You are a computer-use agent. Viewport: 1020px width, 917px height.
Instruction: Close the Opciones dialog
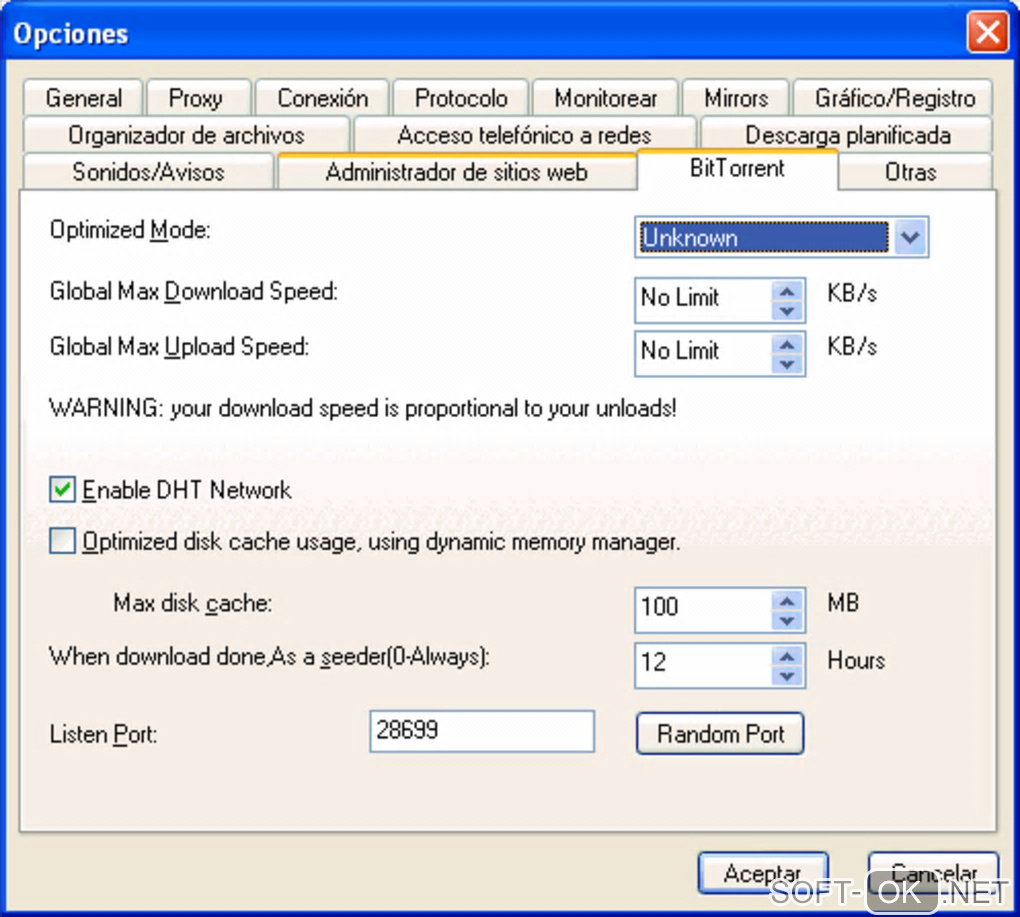pyautogui.click(x=987, y=31)
